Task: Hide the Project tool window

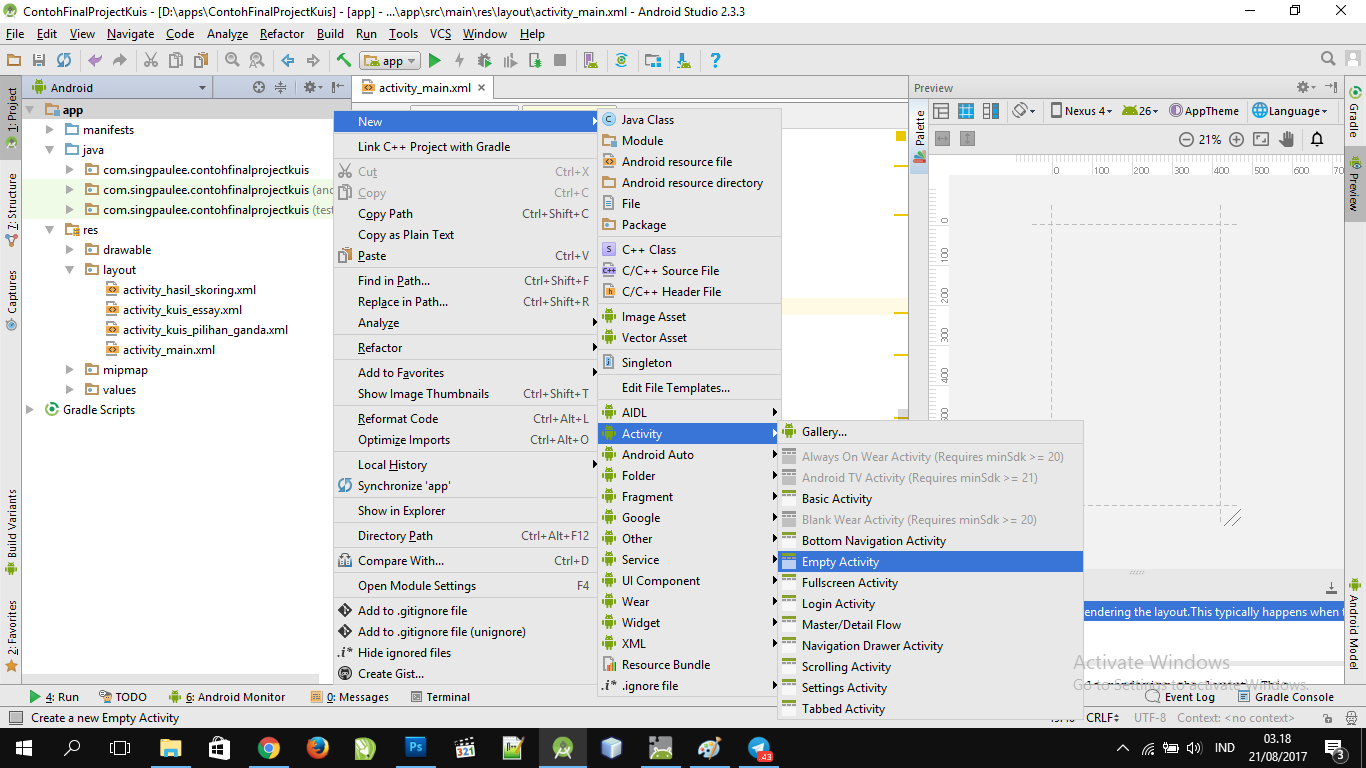Action: pyautogui.click(x=338, y=87)
